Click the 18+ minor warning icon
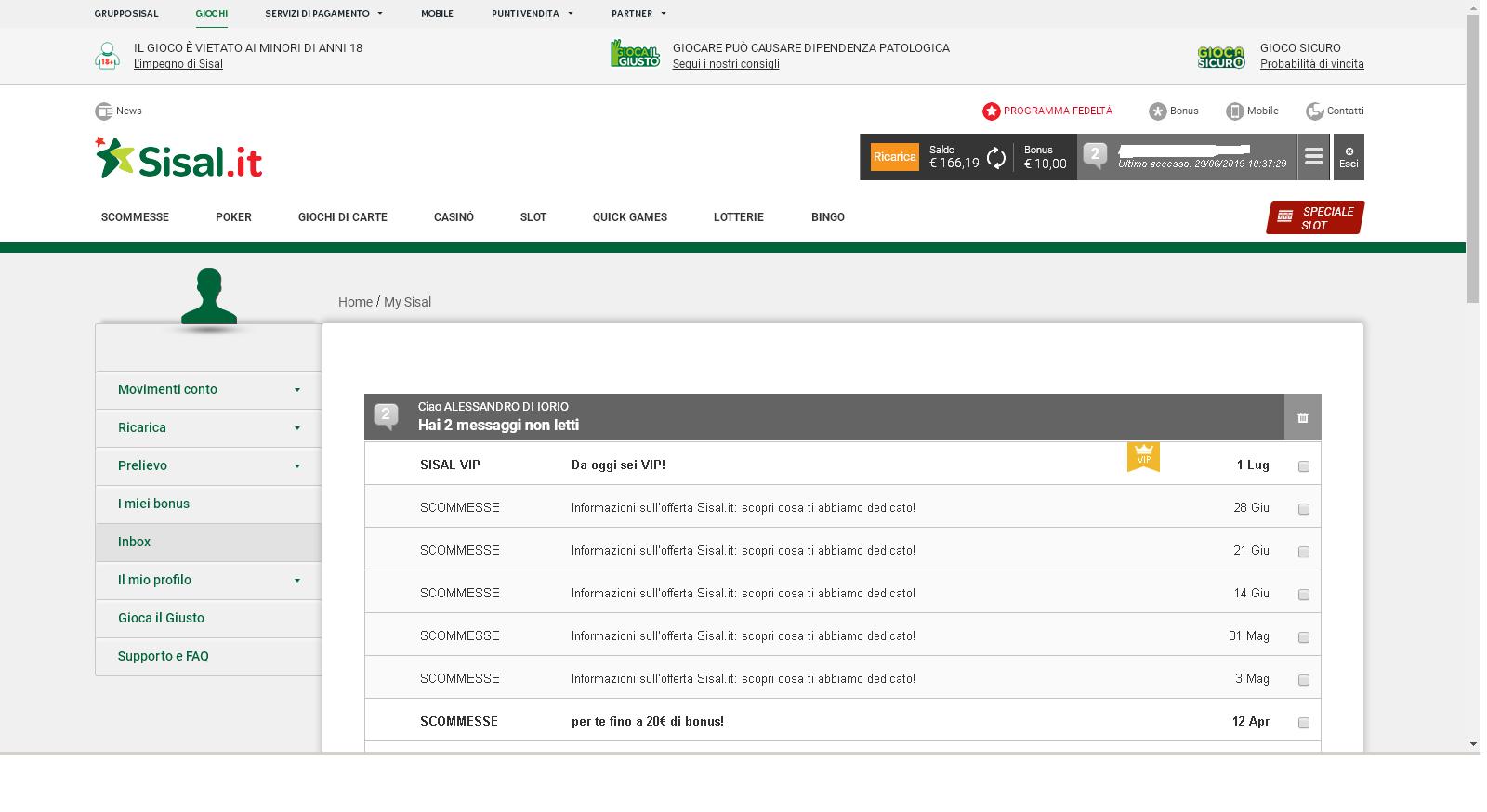Image resolution: width=1487 pixels, height=812 pixels. (107, 56)
